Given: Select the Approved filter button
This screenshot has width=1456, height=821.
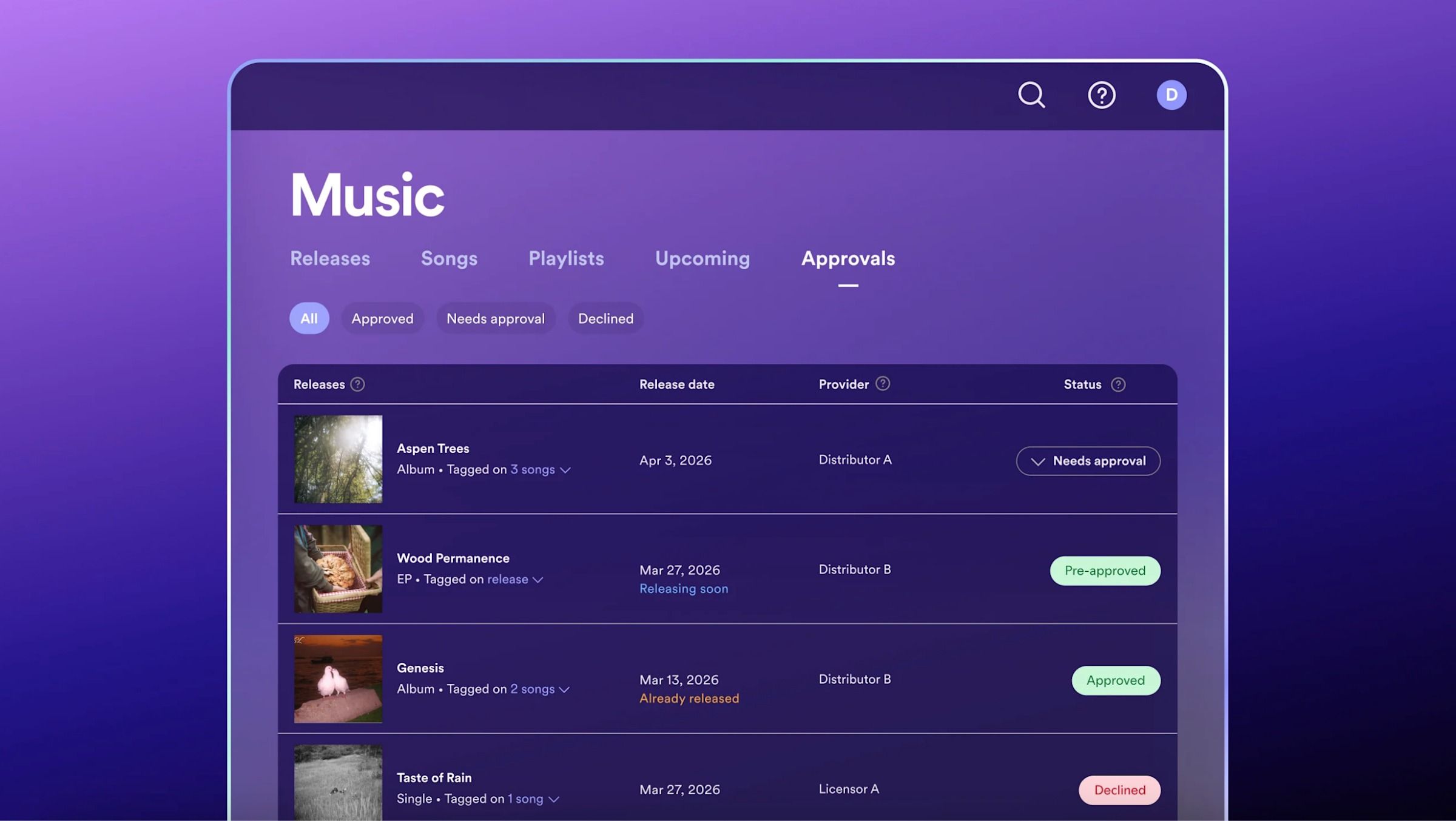Looking at the screenshot, I should tap(382, 318).
